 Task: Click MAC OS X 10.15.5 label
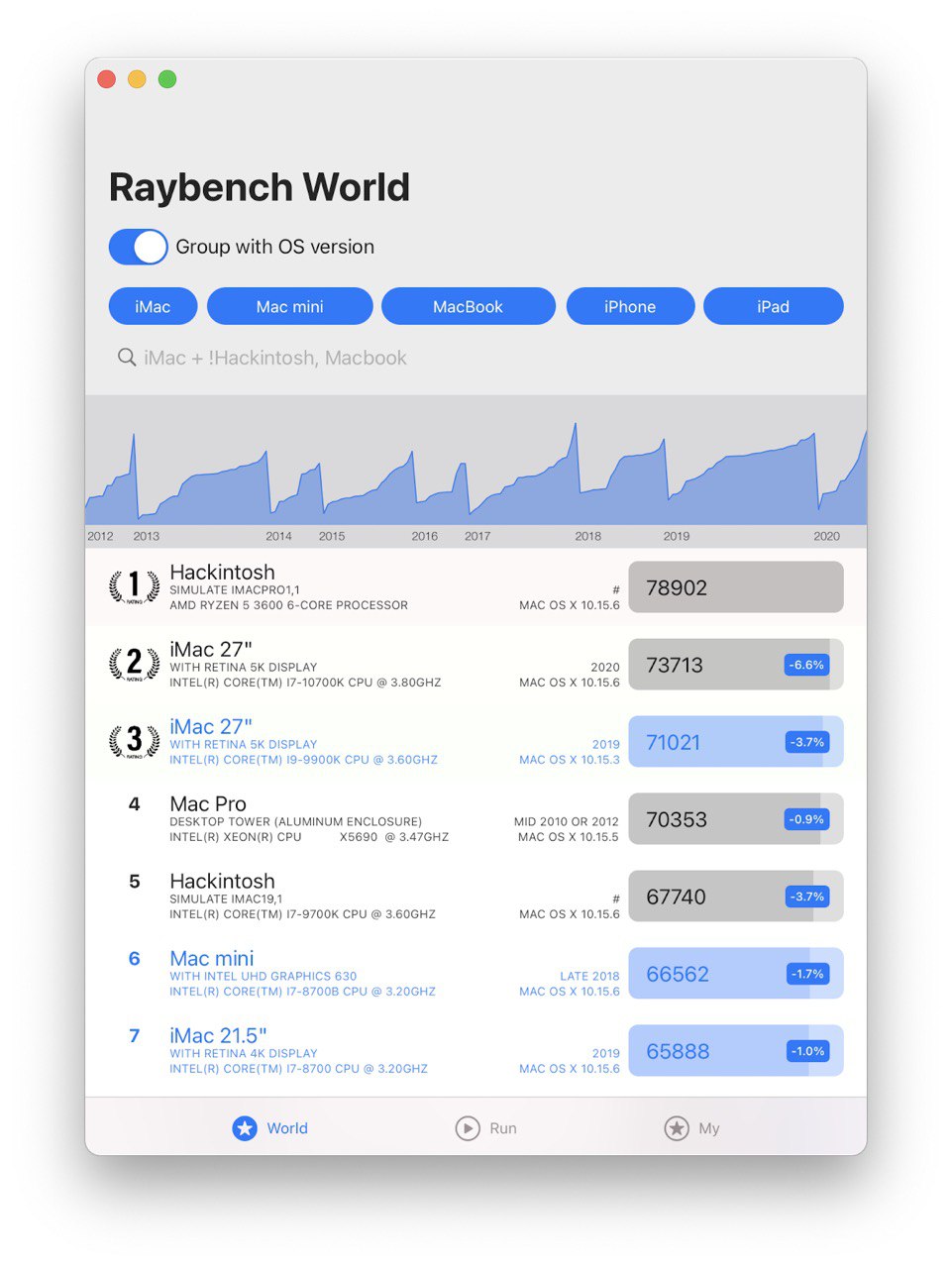tap(569, 837)
